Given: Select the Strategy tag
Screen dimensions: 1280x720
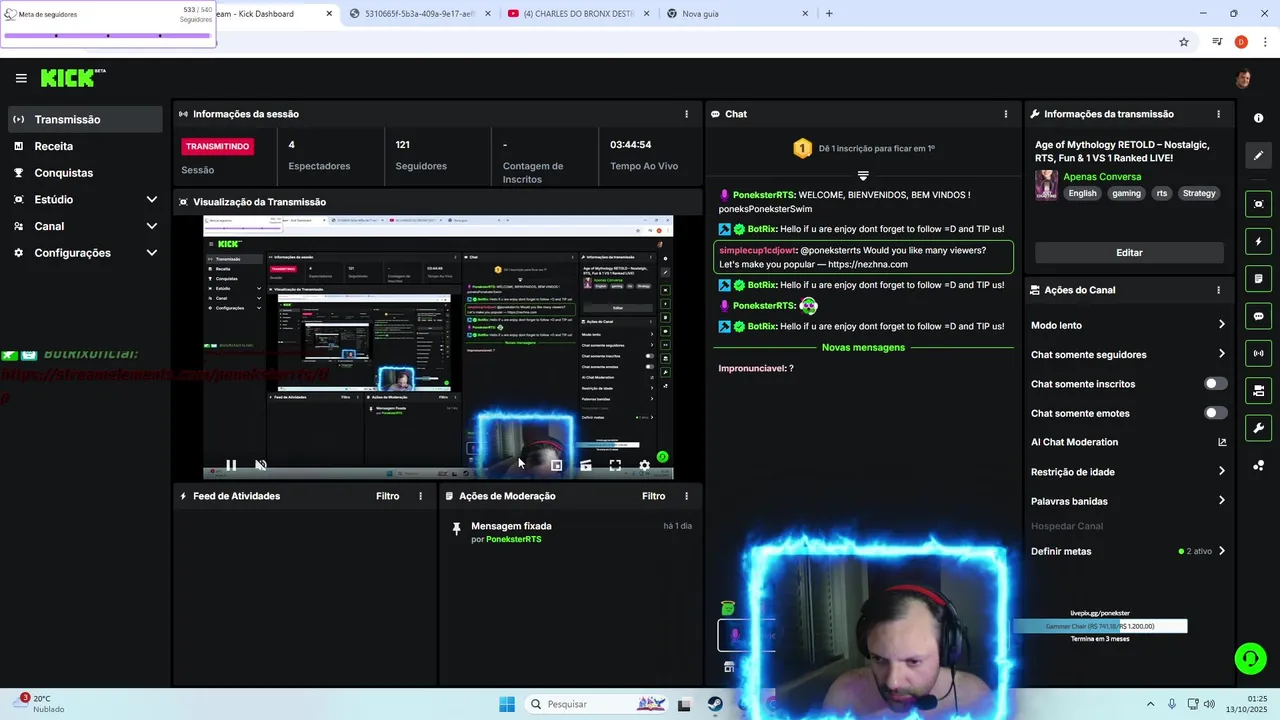Looking at the screenshot, I should point(1199,193).
